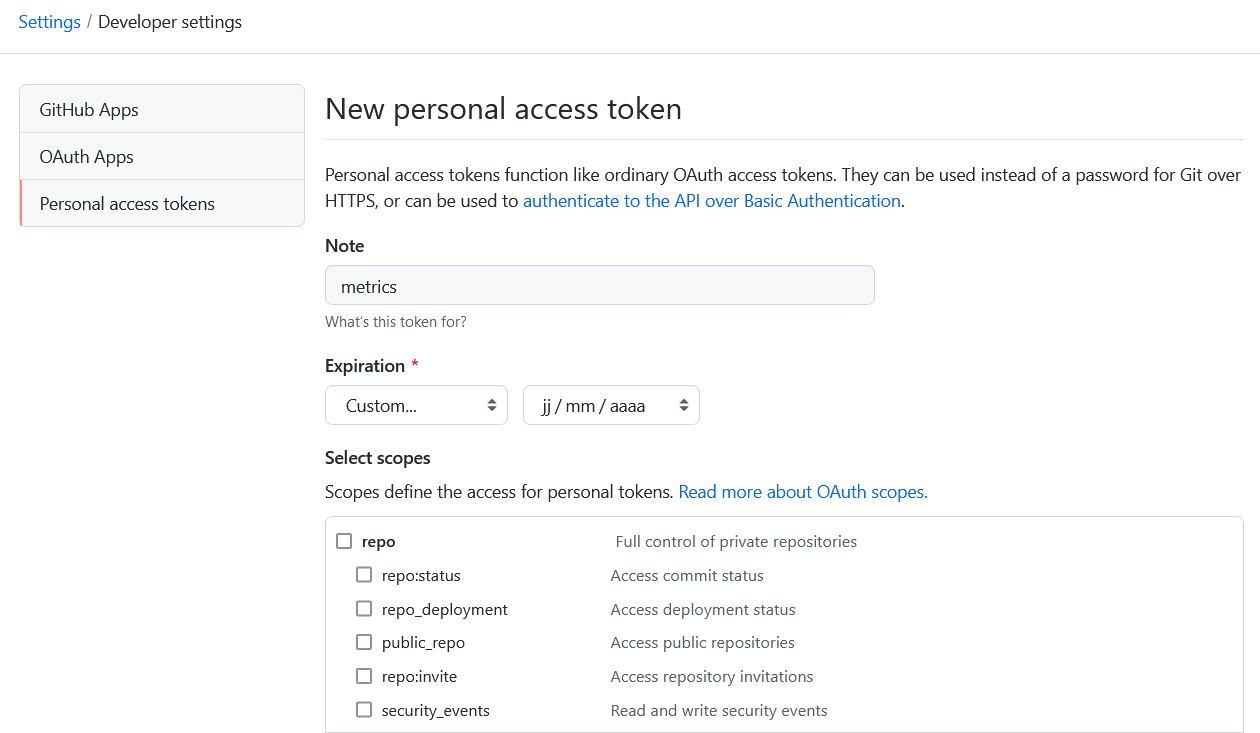This screenshot has width=1260, height=733.
Task: Select Personal access tokens in the sidebar
Action: coord(126,203)
